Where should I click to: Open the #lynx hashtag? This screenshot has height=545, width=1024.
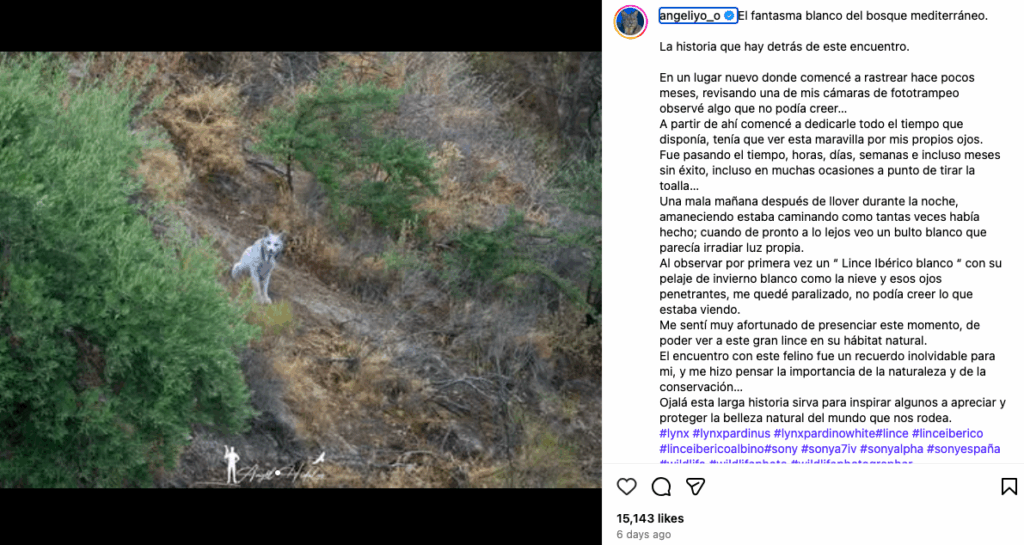pyautogui.click(x=674, y=433)
